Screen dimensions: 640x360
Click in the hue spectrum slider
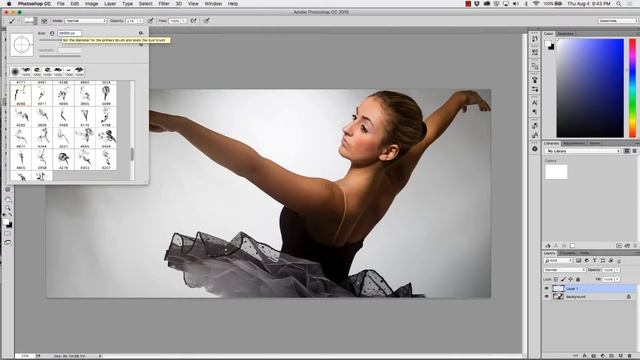[x=632, y=88]
